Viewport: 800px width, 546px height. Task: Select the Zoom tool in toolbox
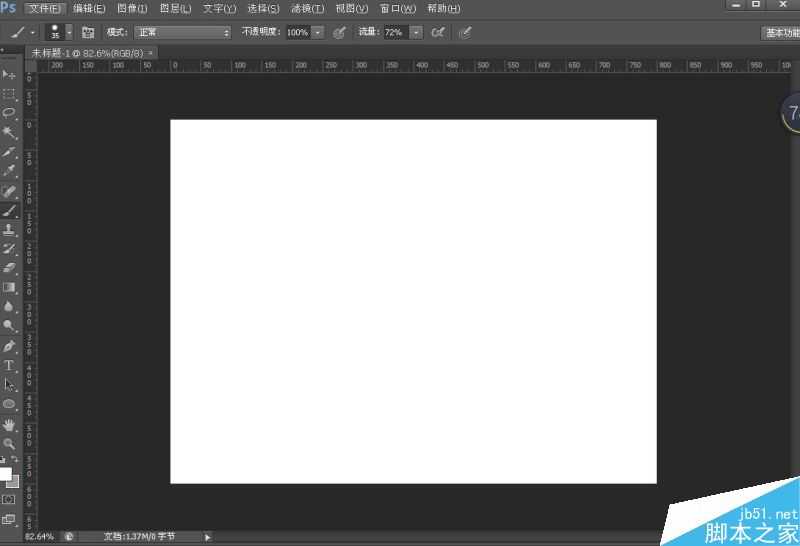click(9, 443)
